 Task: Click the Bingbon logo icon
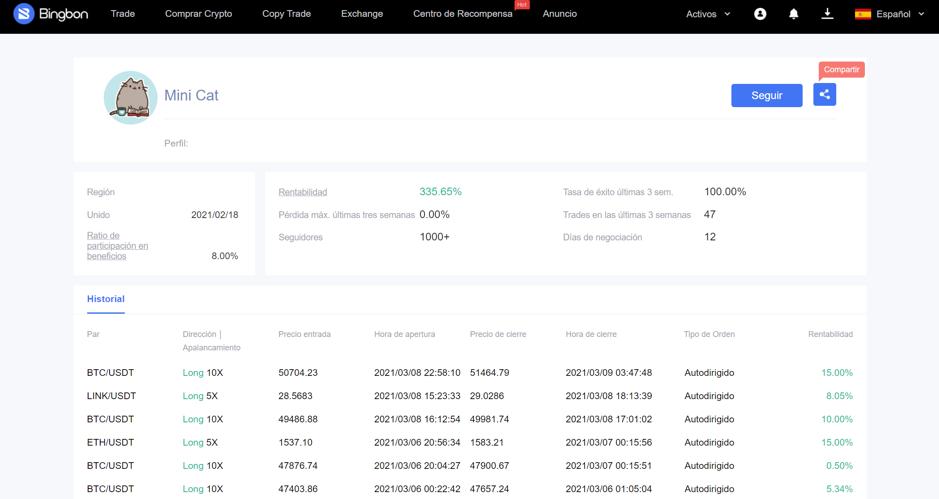tap(24, 14)
